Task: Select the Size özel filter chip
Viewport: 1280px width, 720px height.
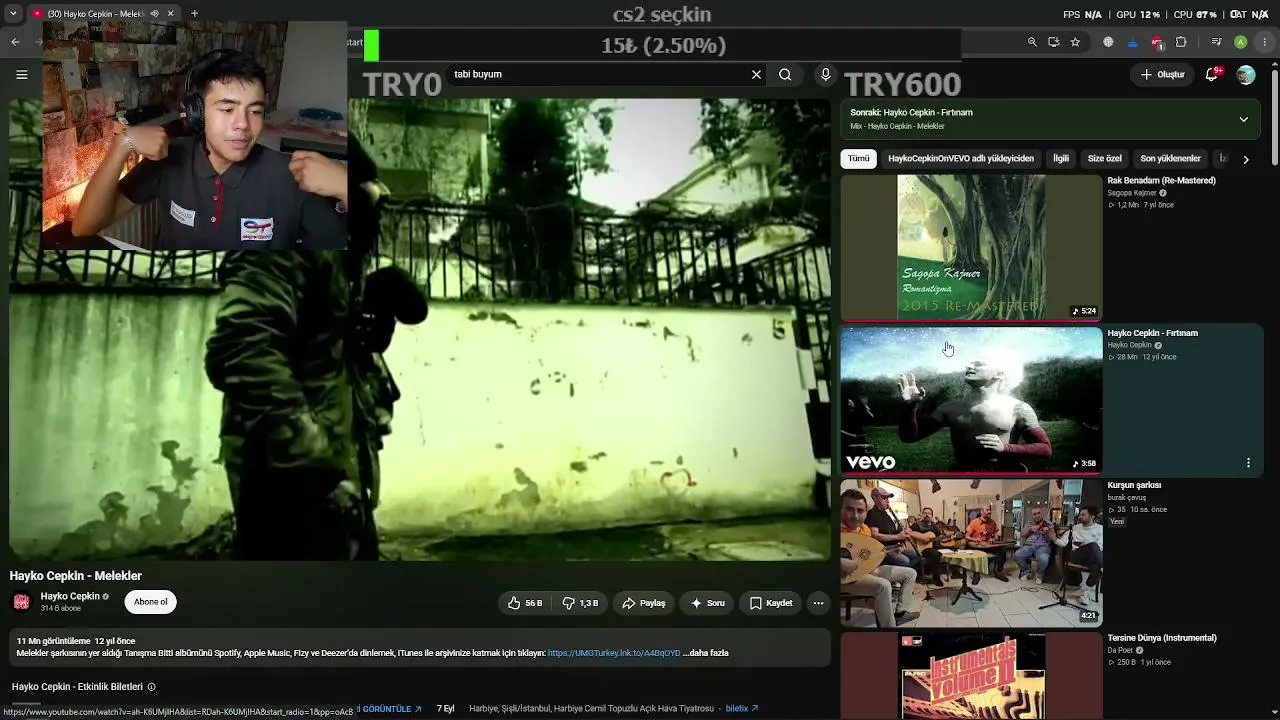Action: pyautogui.click(x=1104, y=158)
